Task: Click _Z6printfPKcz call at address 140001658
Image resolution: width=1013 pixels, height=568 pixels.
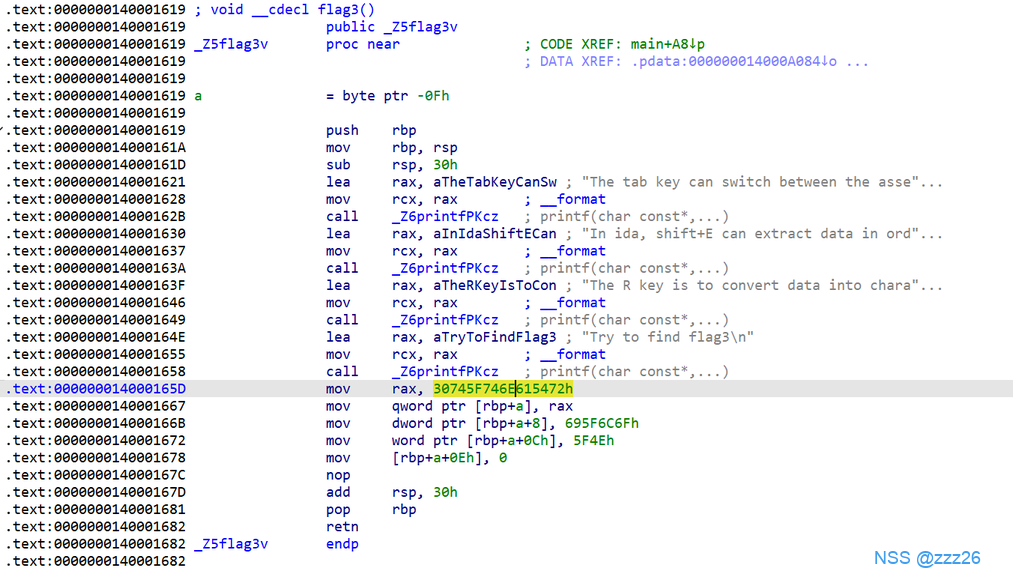Action: click(x=445, y=371)
